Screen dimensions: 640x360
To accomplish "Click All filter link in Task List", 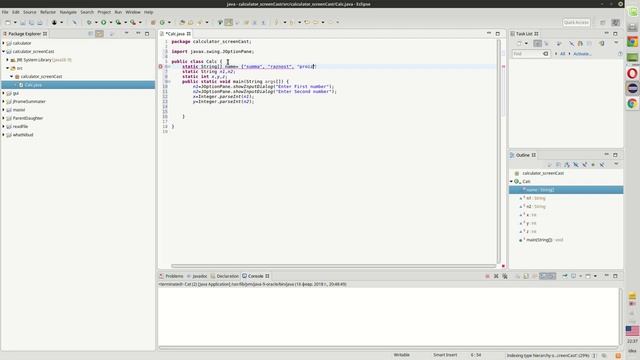I will coord(562,54).
